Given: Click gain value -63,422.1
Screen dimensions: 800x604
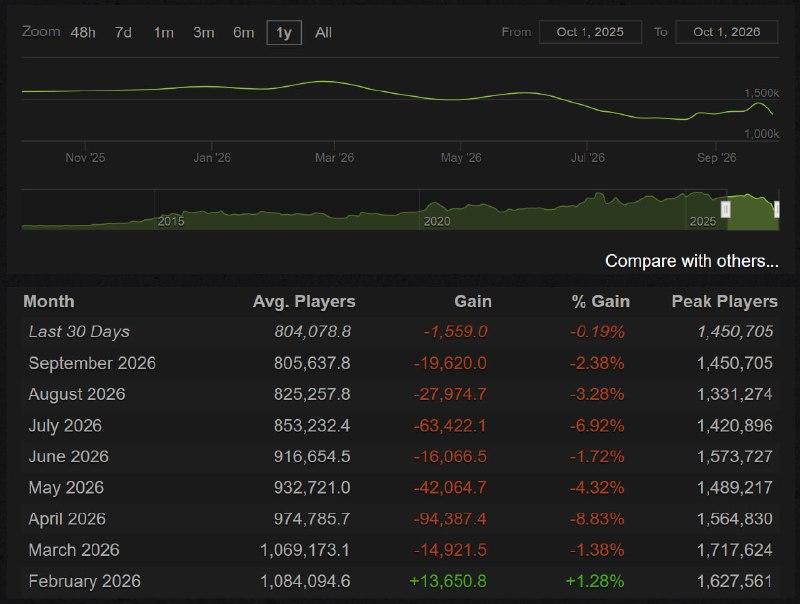Looking at the screenshot, I should (x=450, y=425).
